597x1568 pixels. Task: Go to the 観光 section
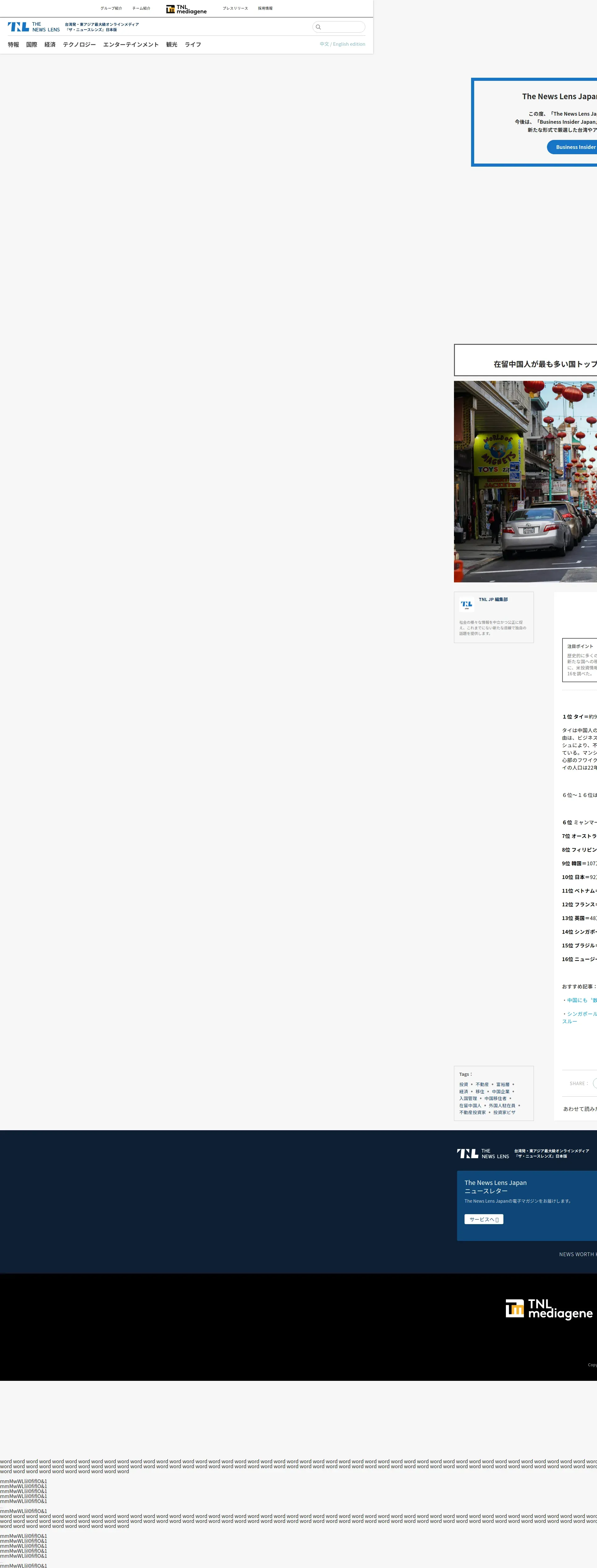click(x=172, y=44)
